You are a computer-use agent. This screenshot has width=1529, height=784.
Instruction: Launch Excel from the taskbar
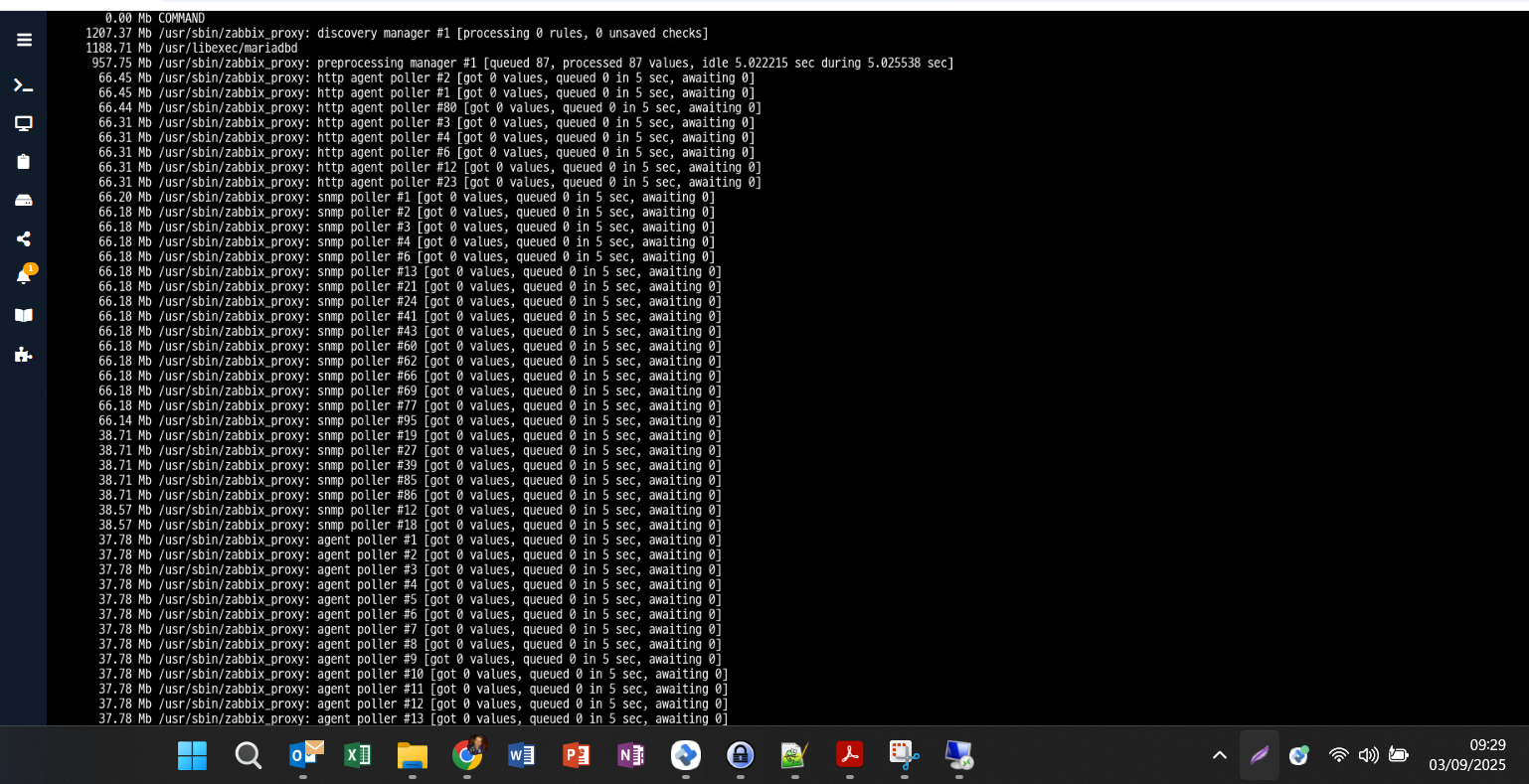[x=358, y=756]
